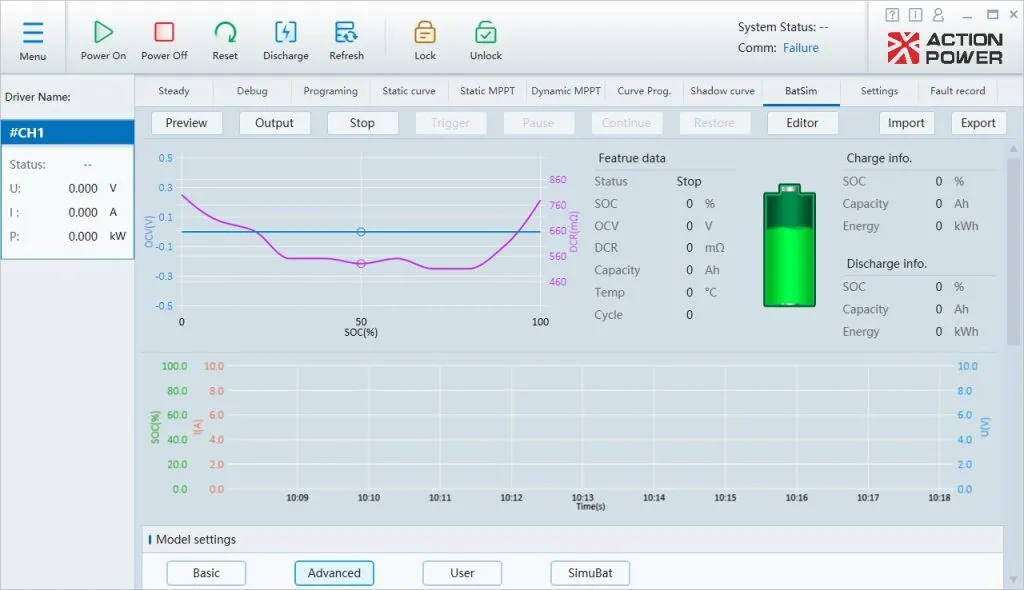
Task: Select the Basic model setting
Action: coord(206,573)
